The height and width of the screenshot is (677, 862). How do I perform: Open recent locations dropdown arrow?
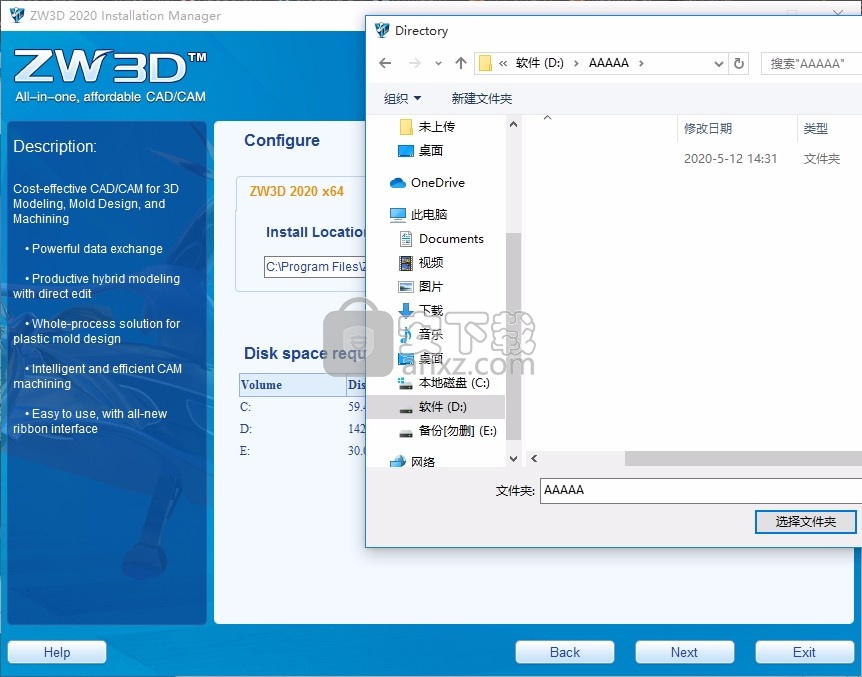click(438, 64)
